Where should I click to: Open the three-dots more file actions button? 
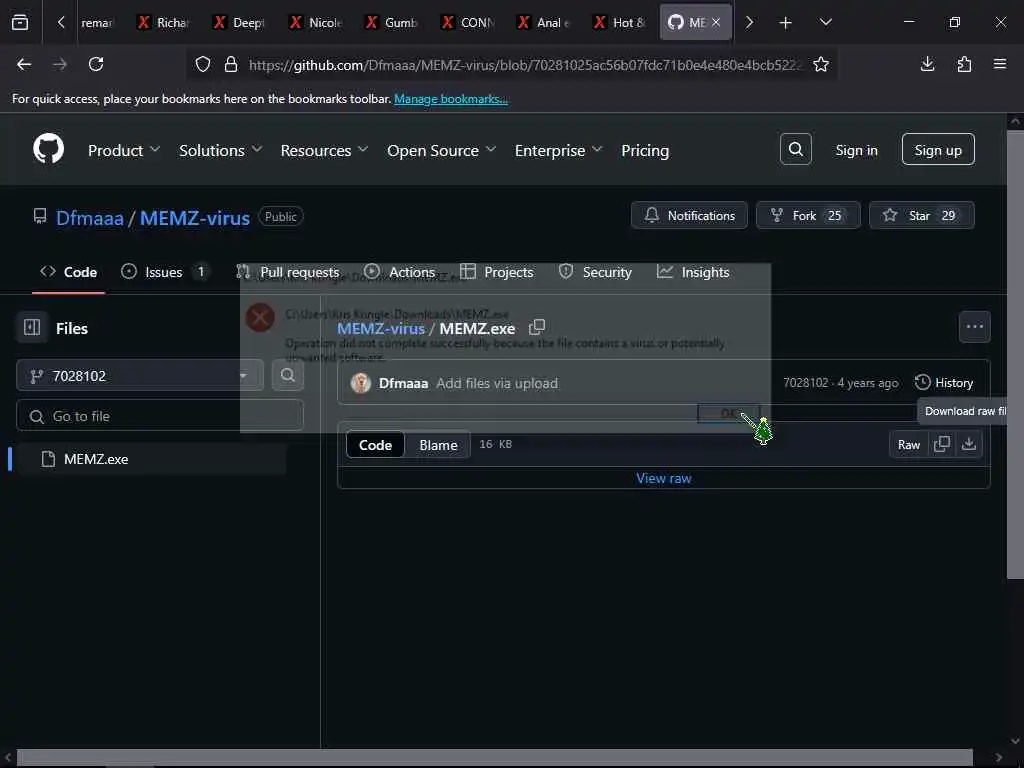974,327
